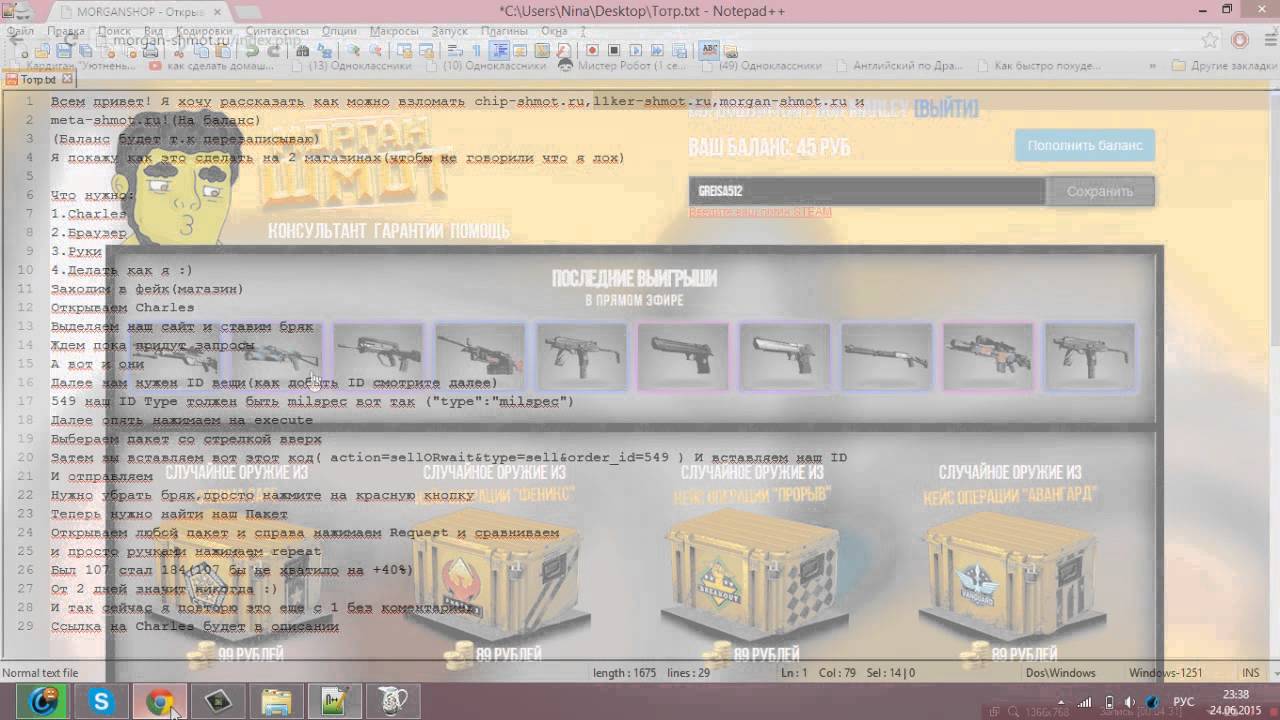This screenshot has width=1280, height=720.
Task: Click the Сохранить button on the webpage
Action: point(1100,191)
